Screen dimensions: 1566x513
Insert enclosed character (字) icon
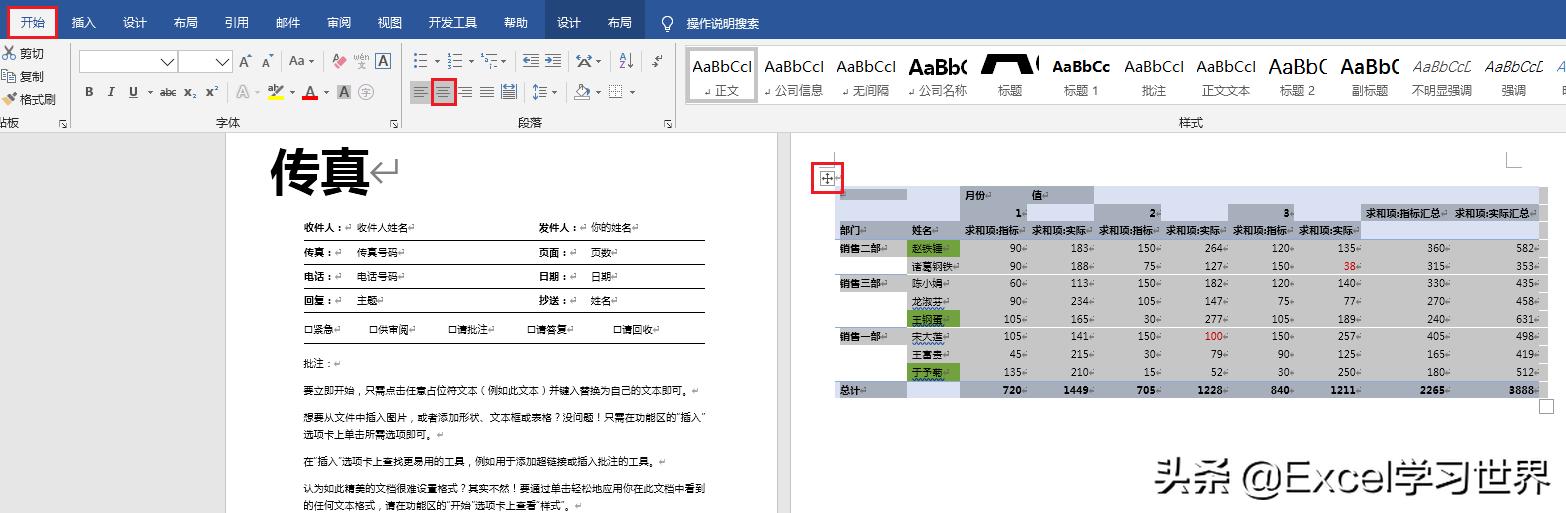point(366,92)
